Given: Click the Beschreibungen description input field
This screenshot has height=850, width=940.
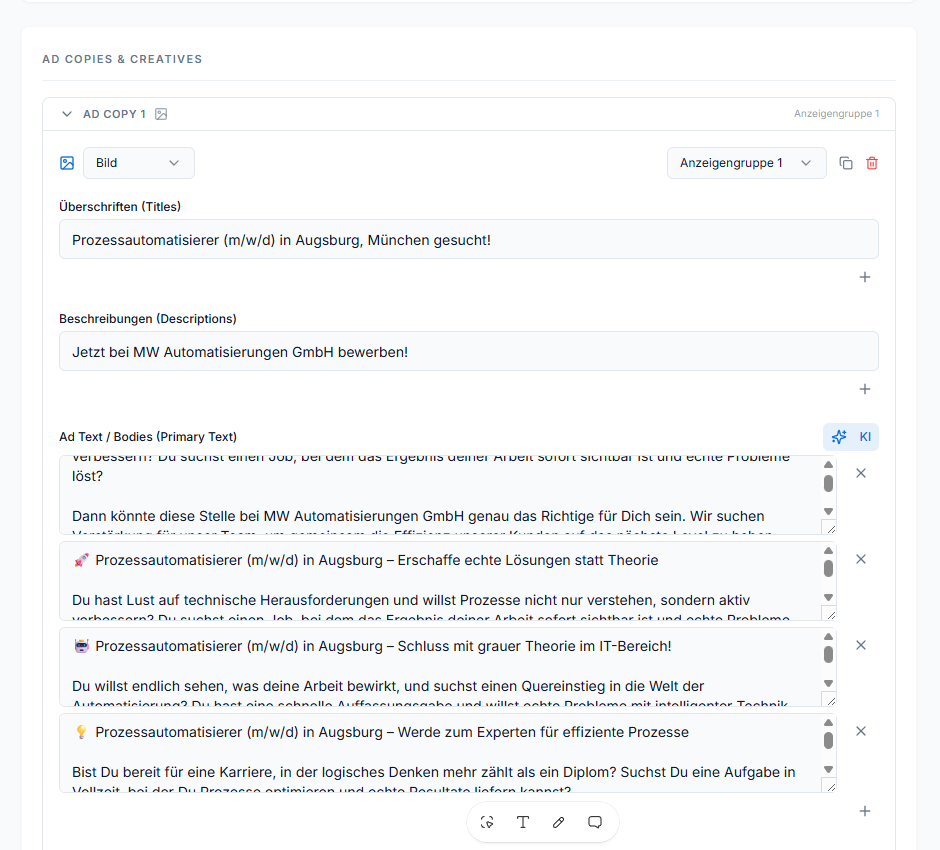Looking at the screenshot, I should 469,352.
